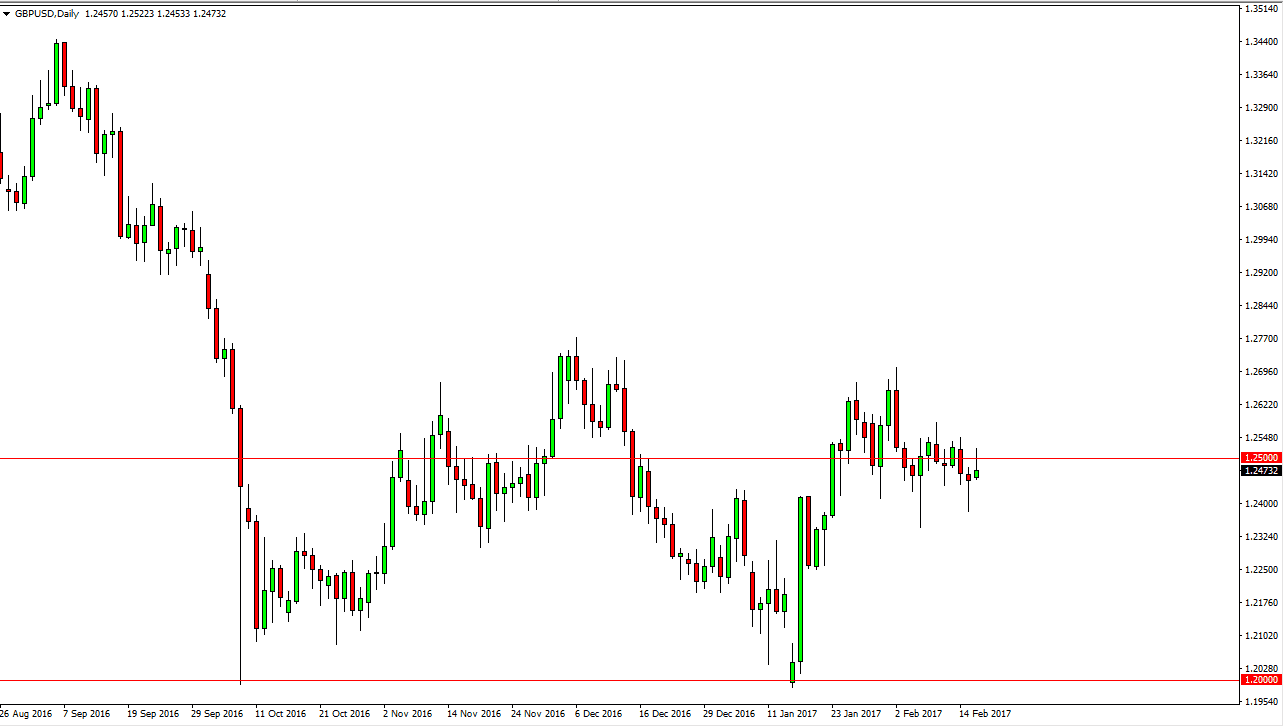Select the last candle on the chart
The image size is (1283, 727).
[x=977, y=472]
